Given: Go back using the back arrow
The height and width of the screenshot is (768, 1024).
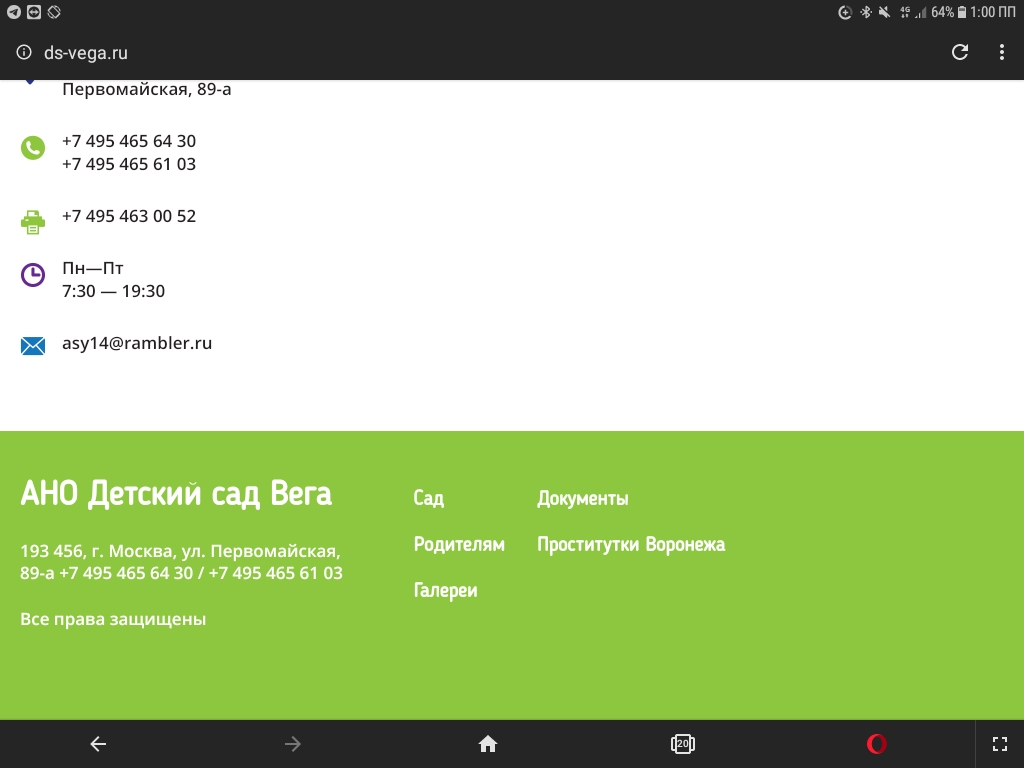Looking at the screenshot, I should [x=98, y=744].
